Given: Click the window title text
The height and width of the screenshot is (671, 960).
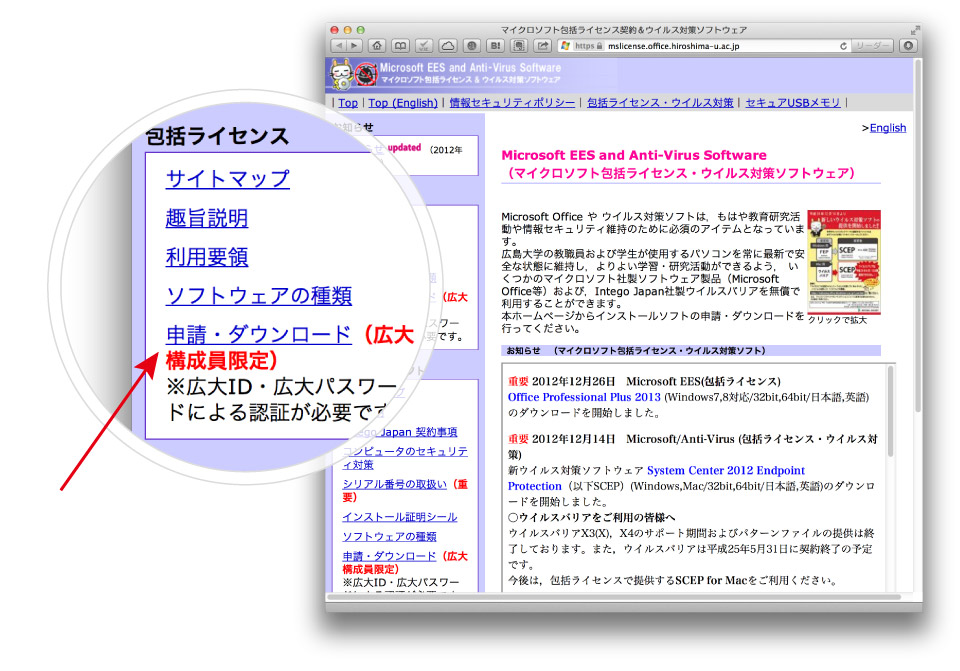Looking at the screenshot, I should 623,30.
